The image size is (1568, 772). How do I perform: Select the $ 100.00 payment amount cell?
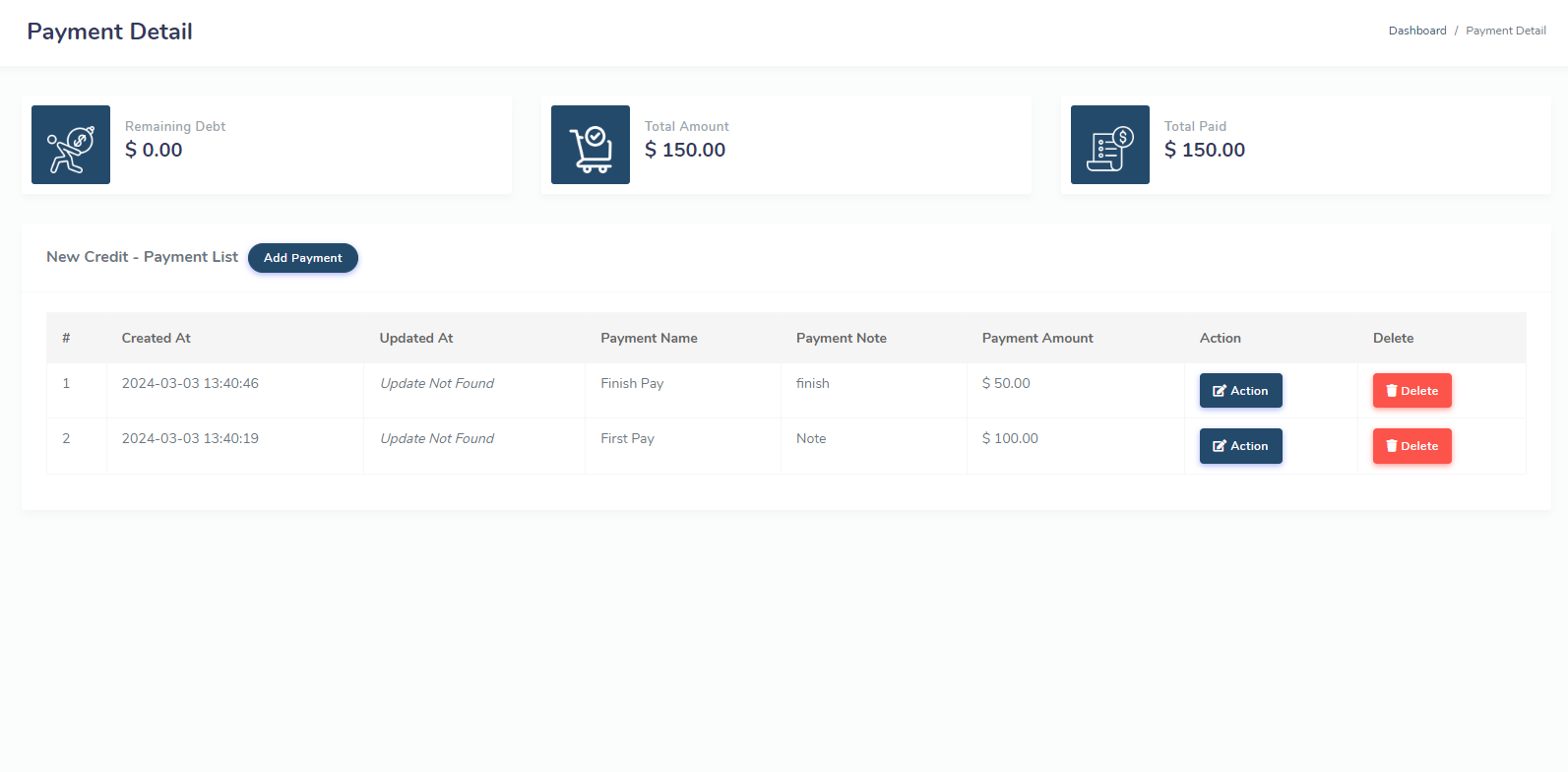tap(1010, 438)
